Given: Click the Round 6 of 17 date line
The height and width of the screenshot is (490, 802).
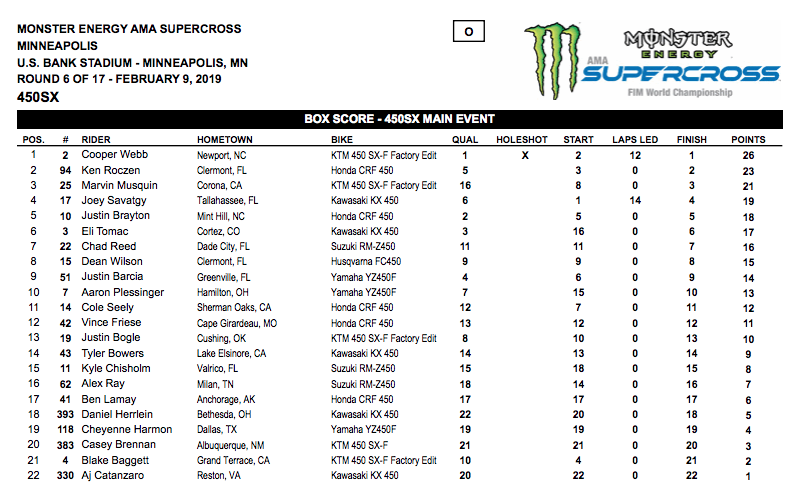Looking at the screenshot, I should click(x=118, y=80).
